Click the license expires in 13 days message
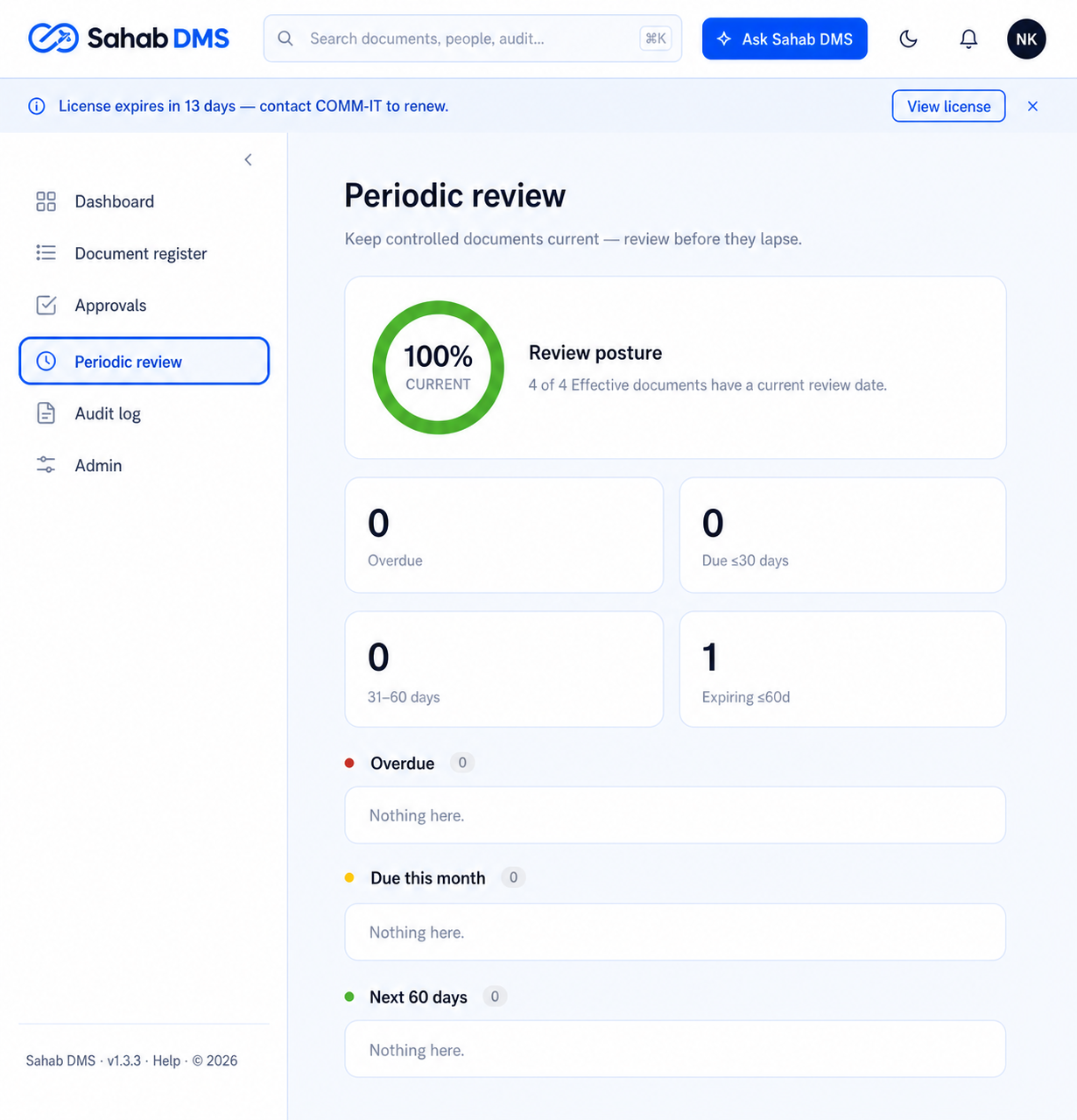 click(x=253, y=106)
